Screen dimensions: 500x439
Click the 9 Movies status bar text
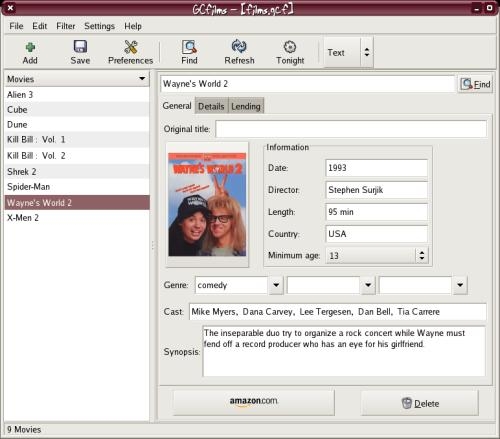coord(24,430)
